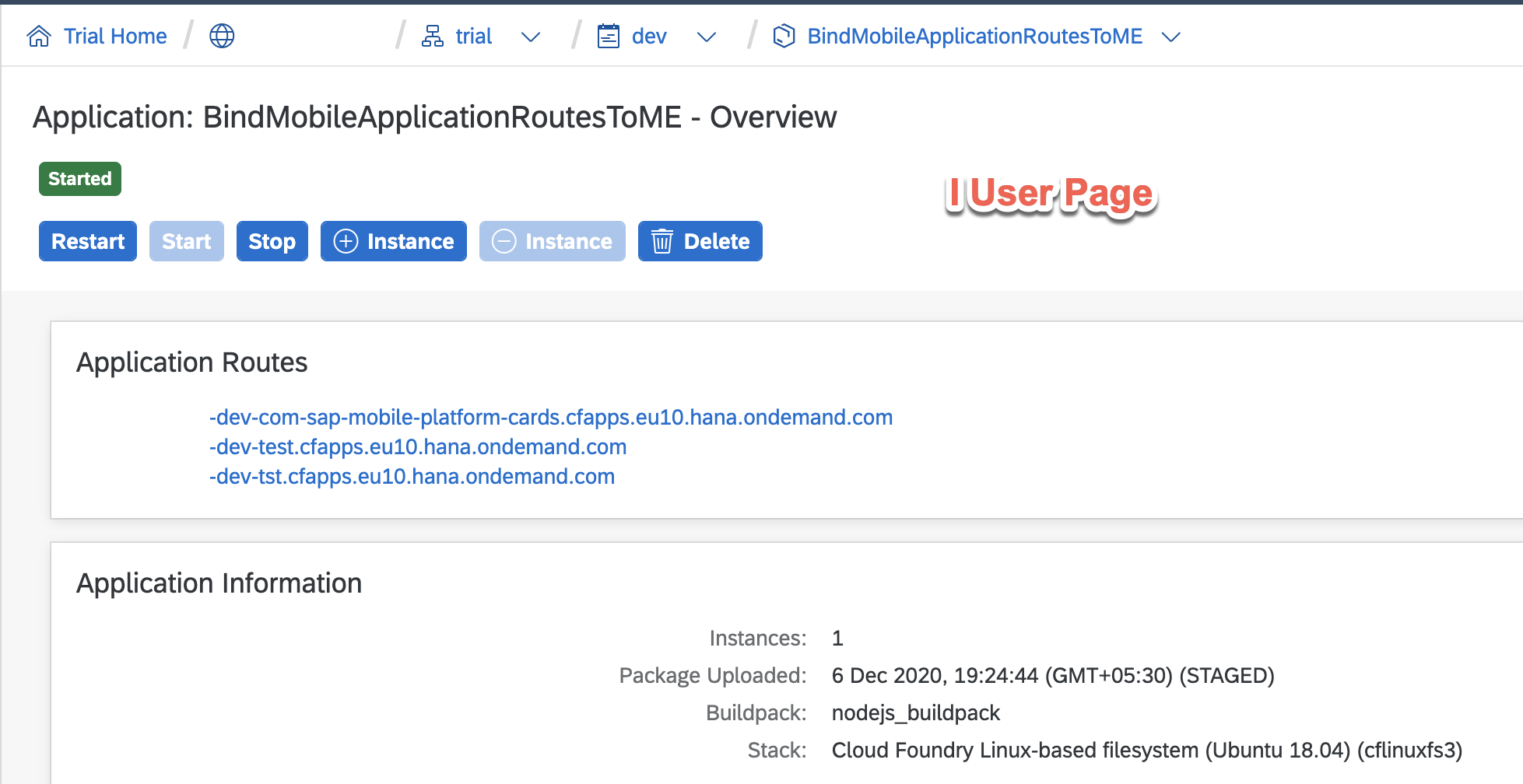Click the trial organization hierarchy icon

click(432, 37)
